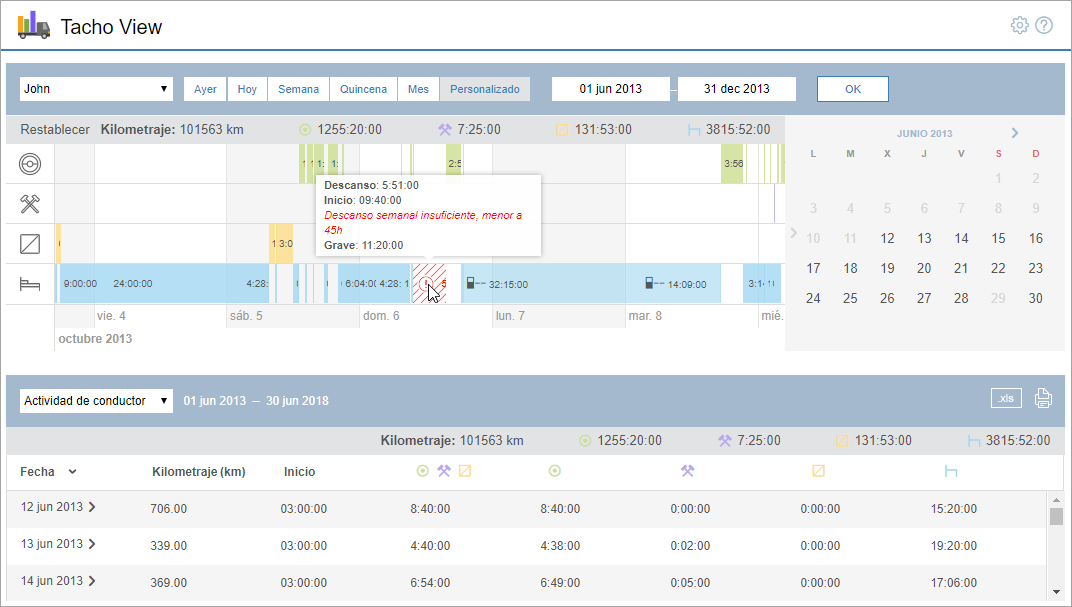Click Restablecer to reset the timeline
The image size is (1072, 607).
click(x=55, y=129)
